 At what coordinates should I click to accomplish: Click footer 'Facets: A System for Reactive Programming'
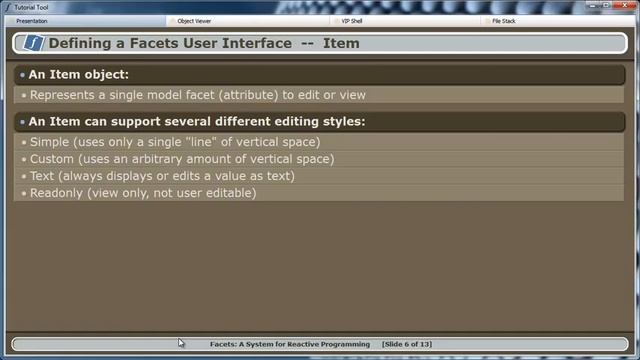pyautogui.click(x=290, y=344)
